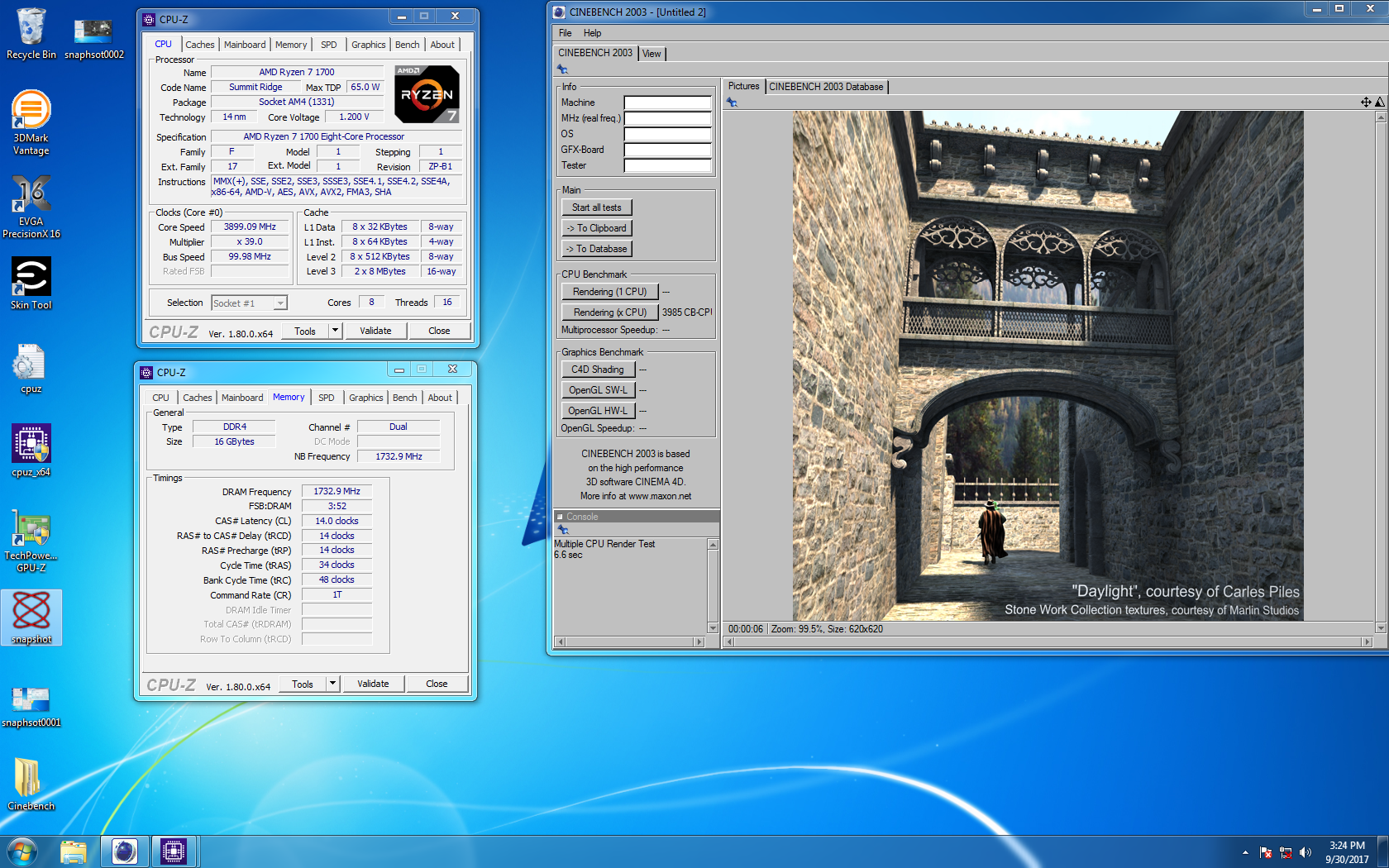This screenshot has height=868, width=1389.
Task: Click Close button in lower CPU-Z window
Action: [x=437, y=684]
